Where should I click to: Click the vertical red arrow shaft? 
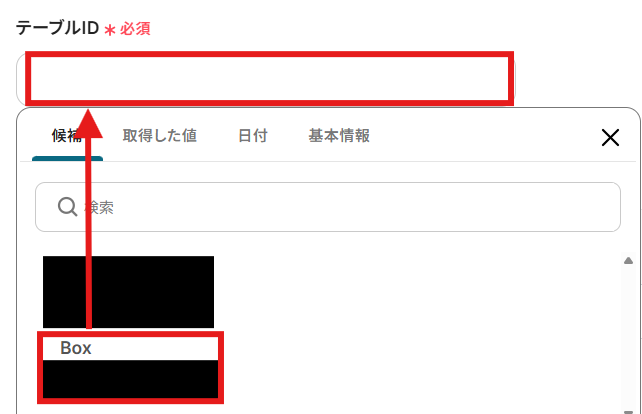(x=89, y=233)
